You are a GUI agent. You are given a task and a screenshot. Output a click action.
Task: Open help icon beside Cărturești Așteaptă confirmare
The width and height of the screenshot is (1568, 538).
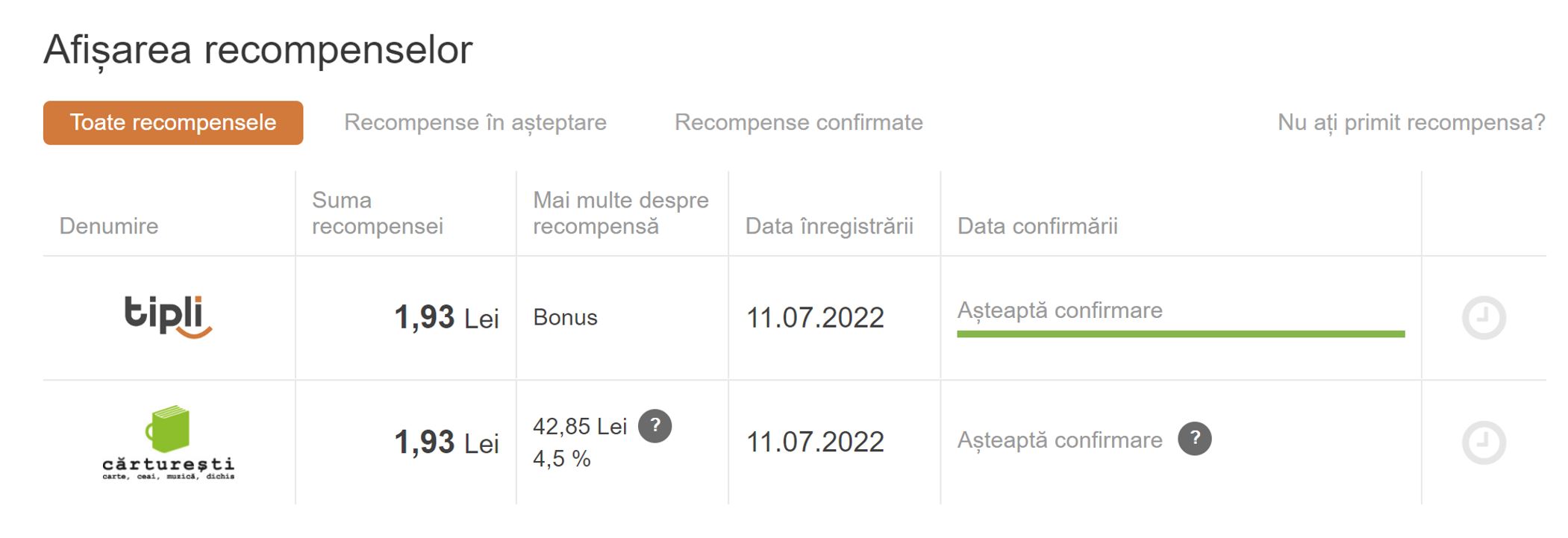click(x=1194, y=439)
